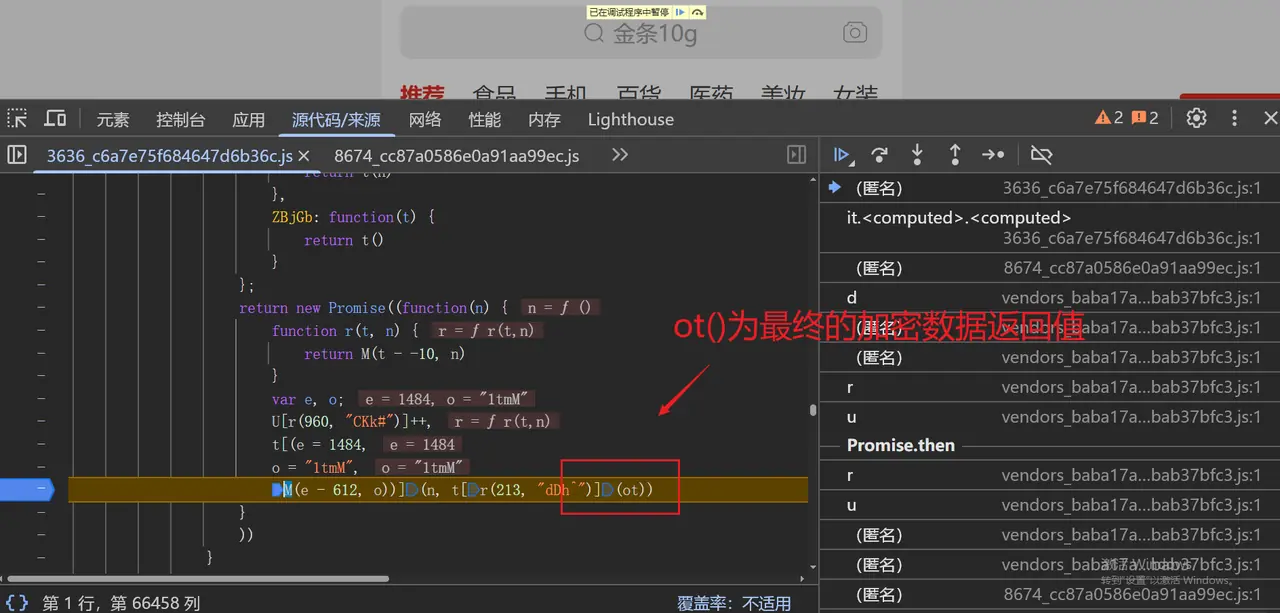Resume script execution in debugger toolbar
This screenshot has width=1280, height=613.
click(x=842, y=155)
